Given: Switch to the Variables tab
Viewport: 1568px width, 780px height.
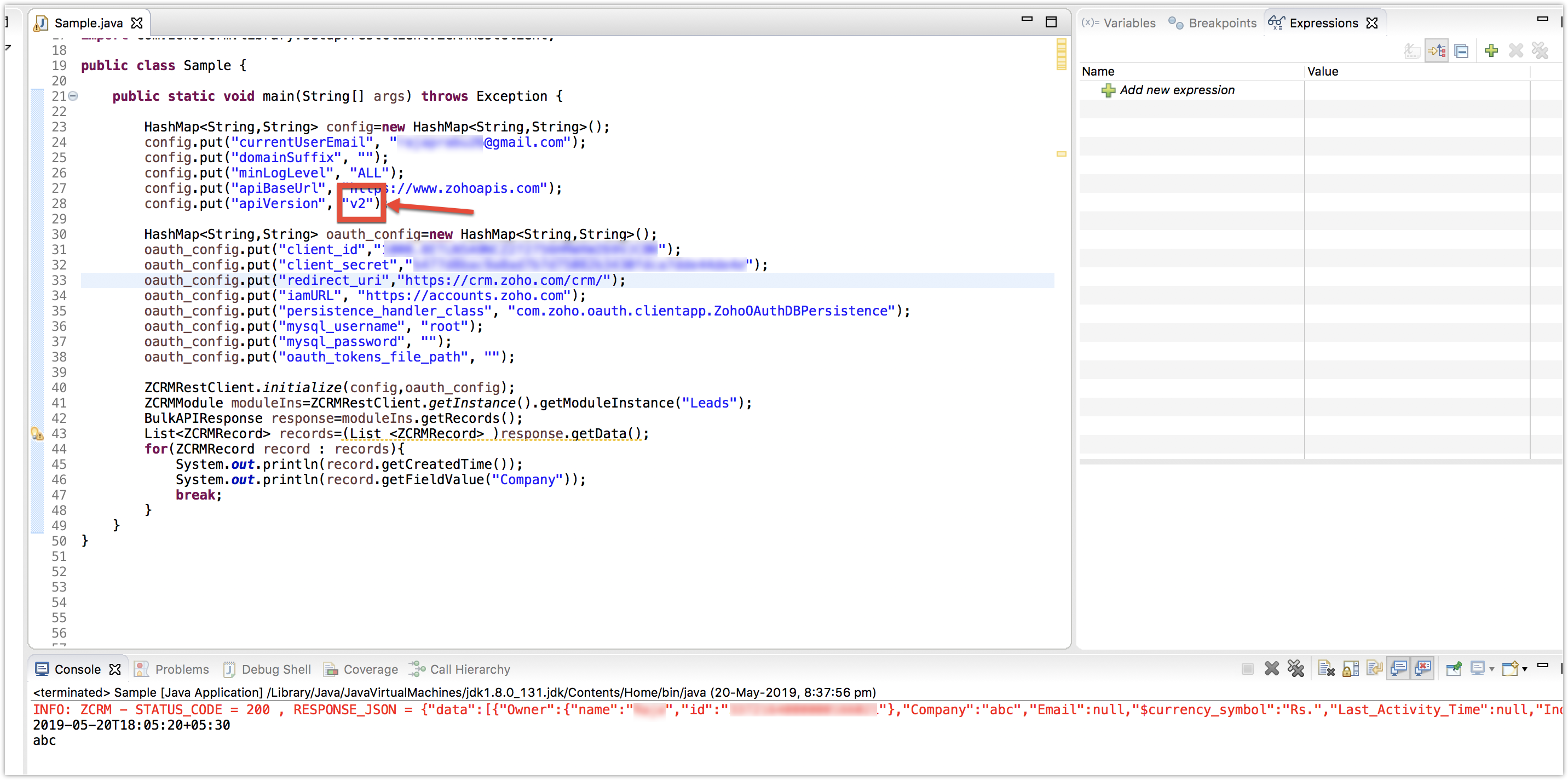Looking at the screenshot, I should click(1119, 23).
